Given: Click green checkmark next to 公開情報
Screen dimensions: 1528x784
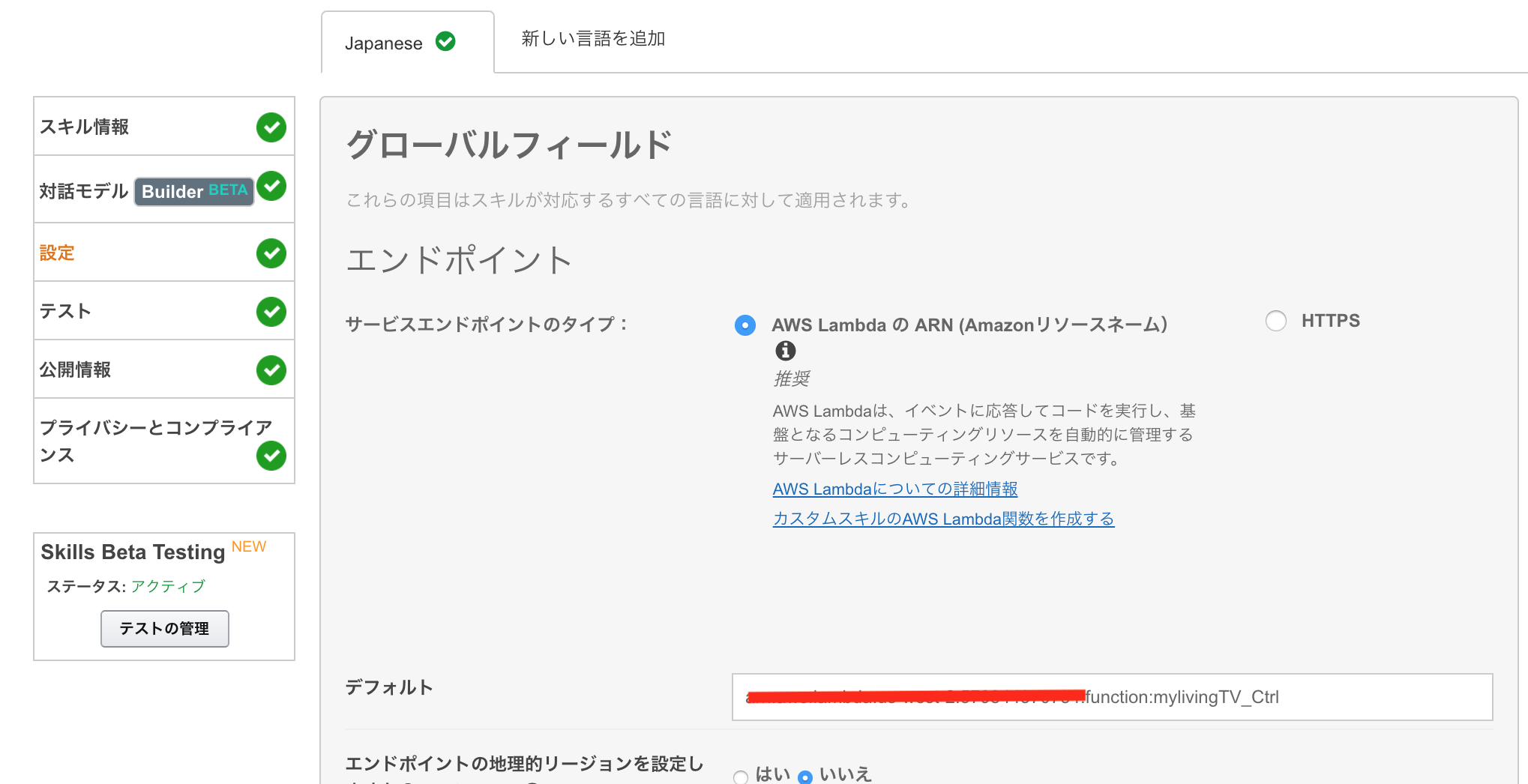Looking at the screenshot, I should tap(271, 370).
